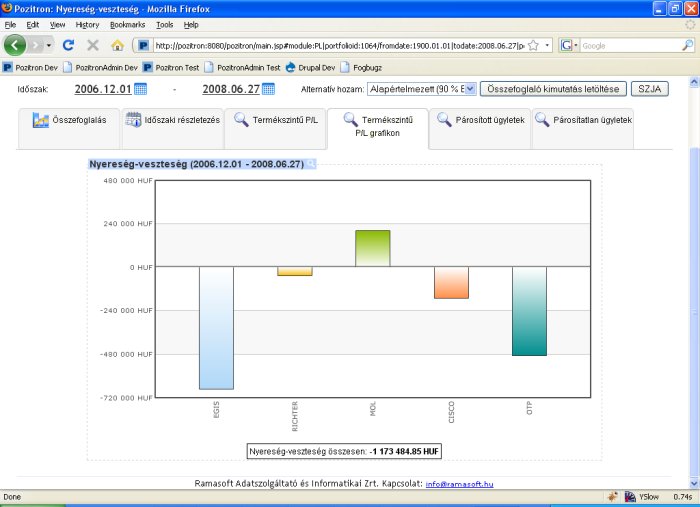Click the magnifier icon next to chart title
The height and width of the screenshot is (507, 700).
click(x=311, y=163)
